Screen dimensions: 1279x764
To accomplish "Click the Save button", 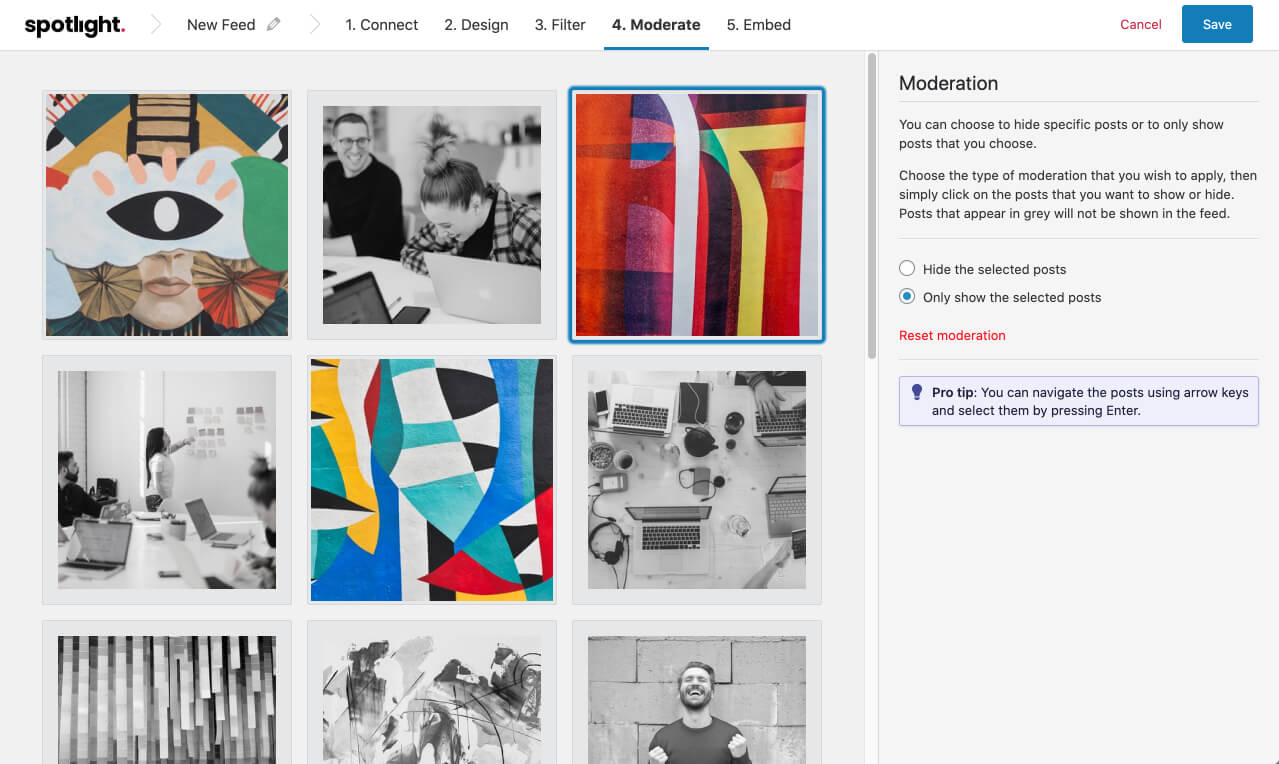I will [1217, 24].
